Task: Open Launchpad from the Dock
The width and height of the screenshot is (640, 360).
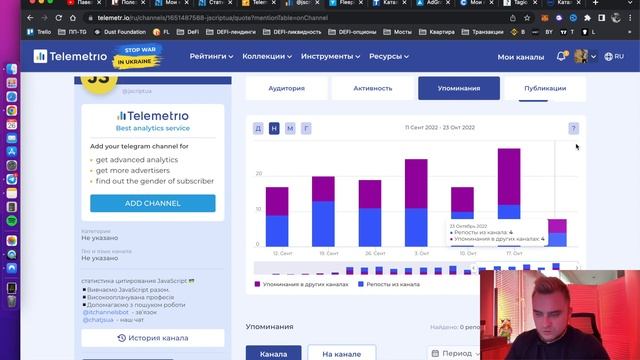Action: 12,83
